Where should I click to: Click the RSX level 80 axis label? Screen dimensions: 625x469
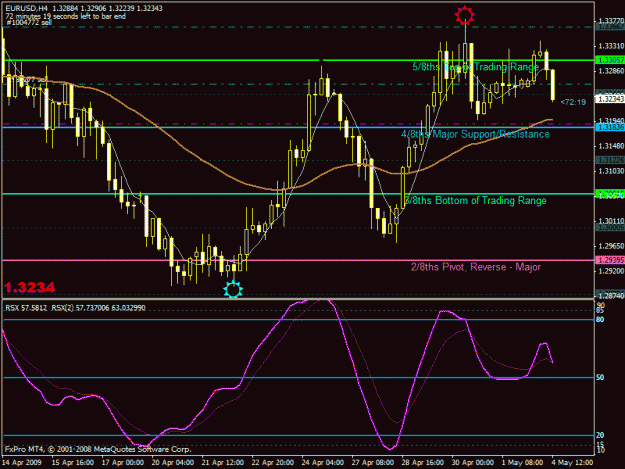coord(600,320)
